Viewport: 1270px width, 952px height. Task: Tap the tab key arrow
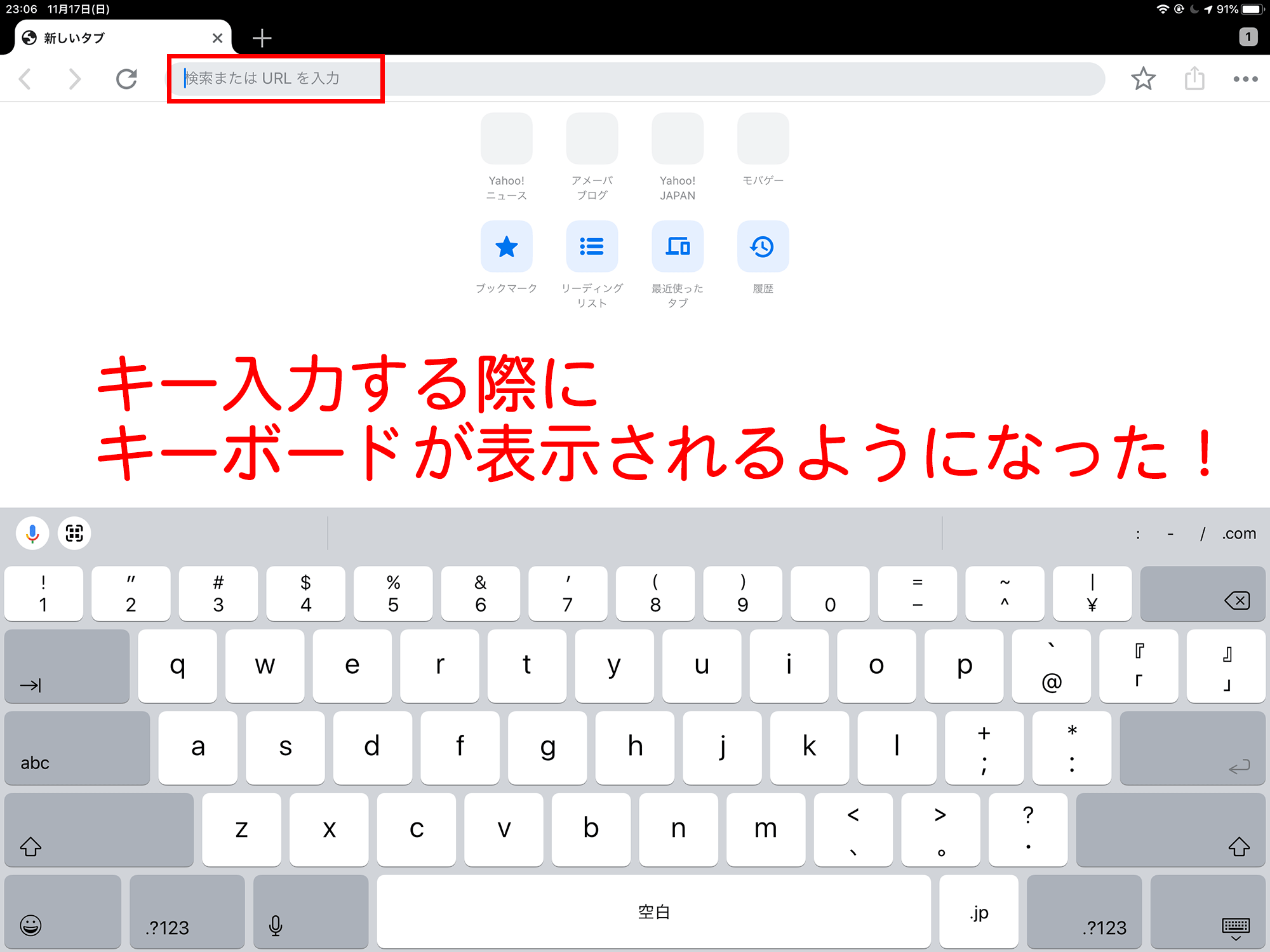click(x=67, y=666)
